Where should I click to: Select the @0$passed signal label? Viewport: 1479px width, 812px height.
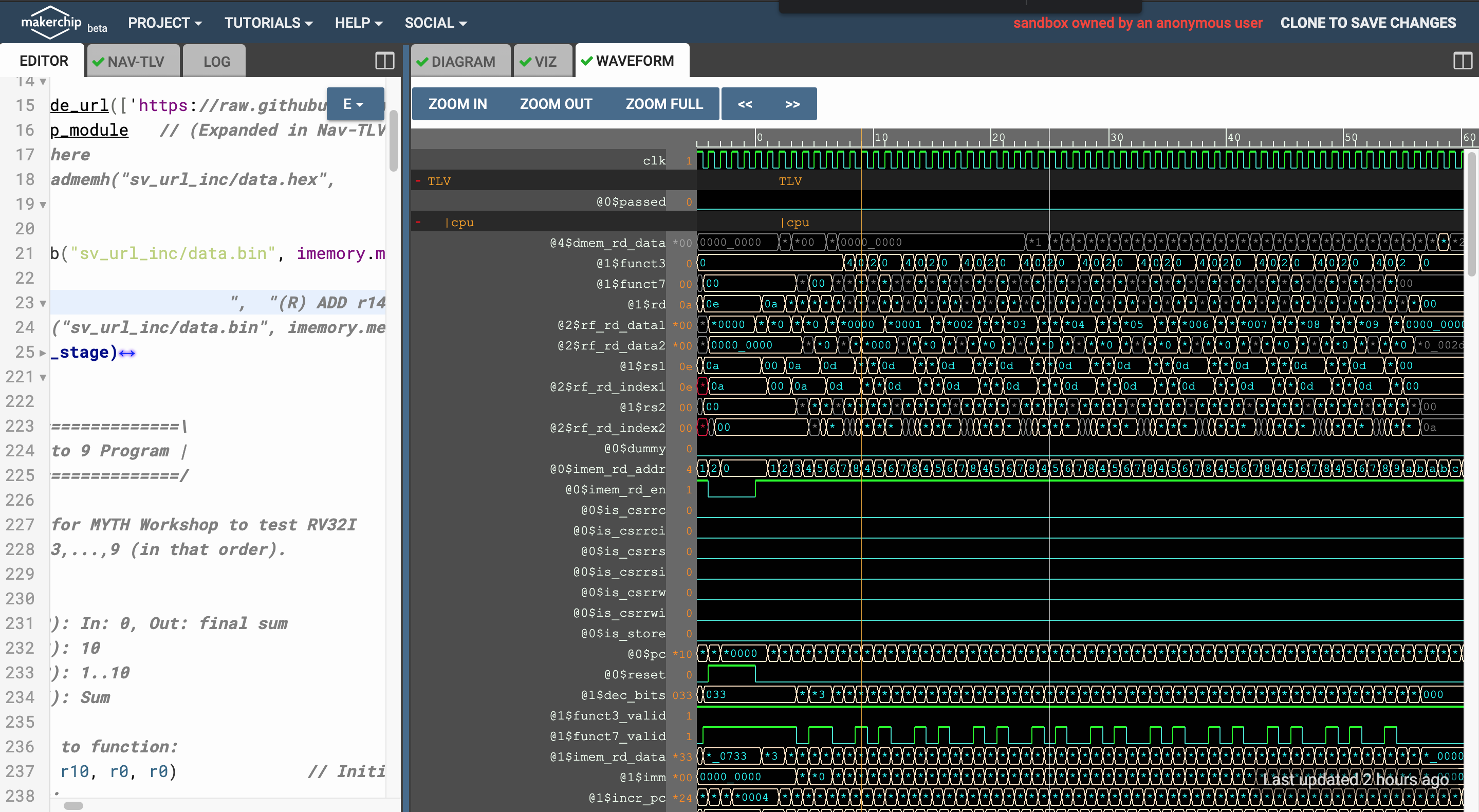(631, 201)
